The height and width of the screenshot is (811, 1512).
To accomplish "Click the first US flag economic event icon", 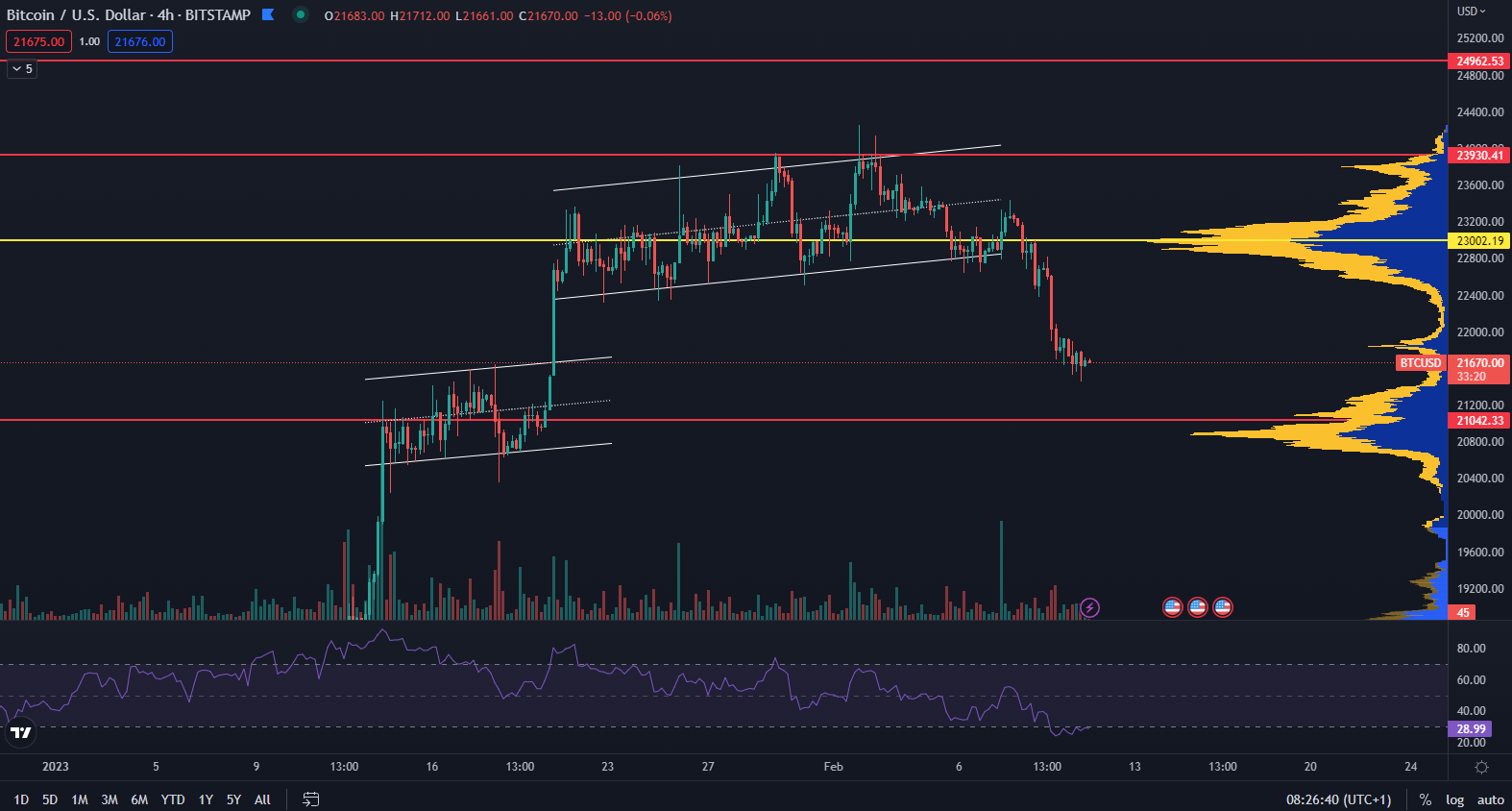I will [1172, 607].
